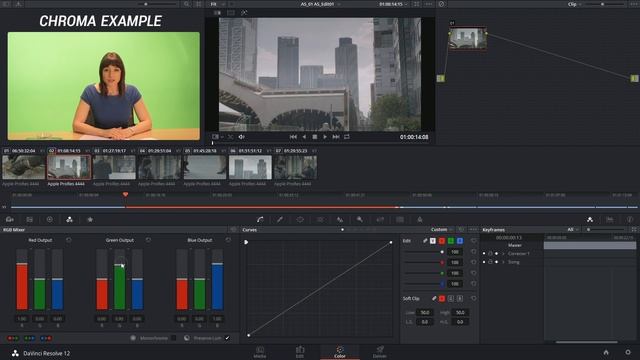640x360 pixels.
Task: Show the Scopes panel icon
Action: 610,220
